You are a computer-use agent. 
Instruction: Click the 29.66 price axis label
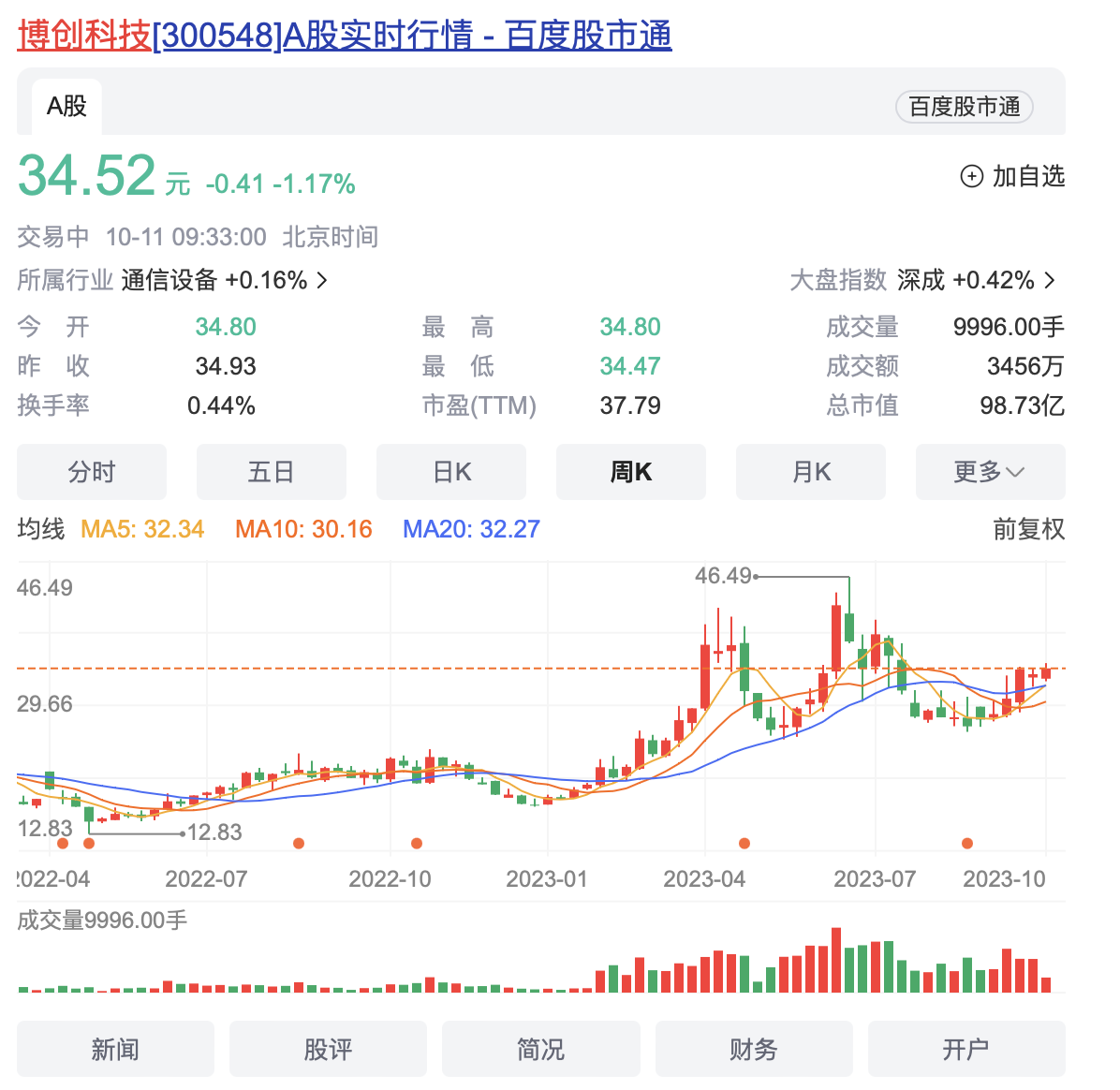coord(45,704)
